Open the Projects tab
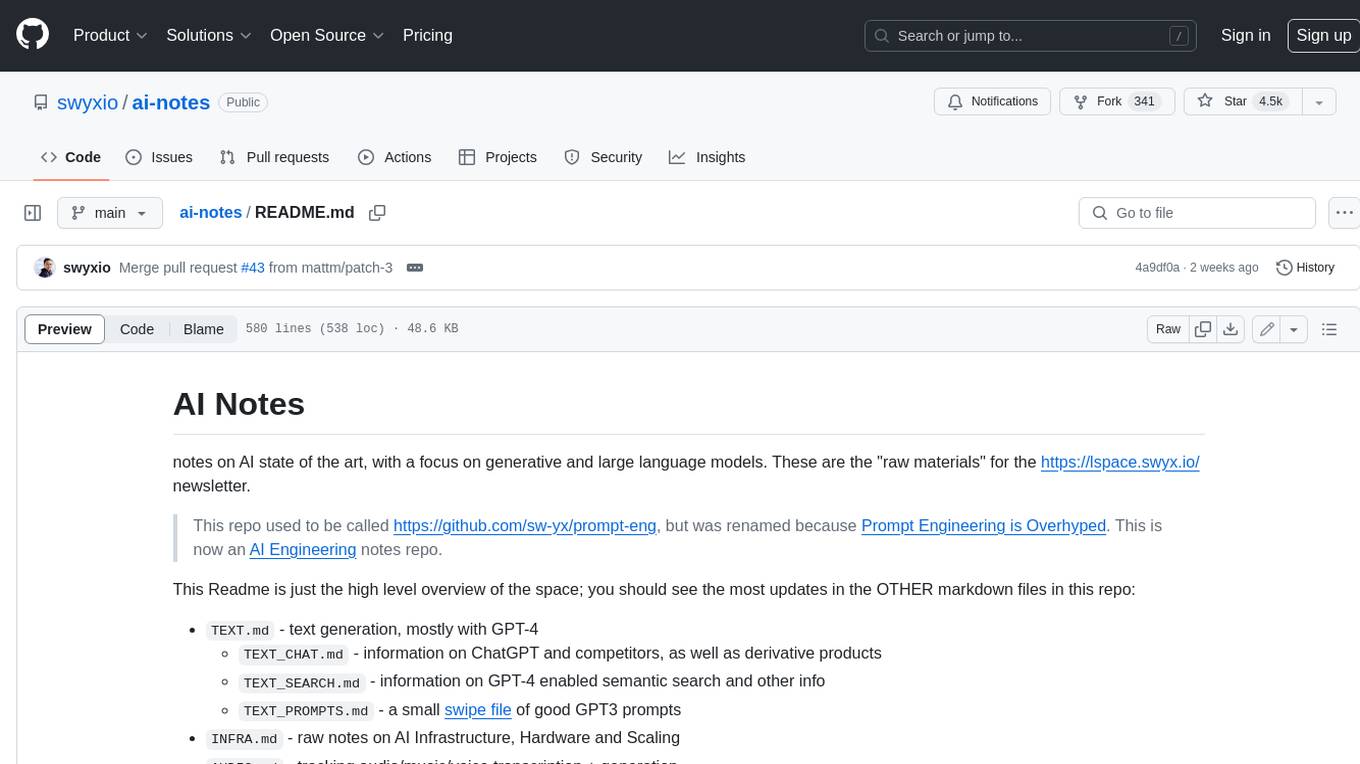The width and height of the screenshot is (1360, 764). 498,157
